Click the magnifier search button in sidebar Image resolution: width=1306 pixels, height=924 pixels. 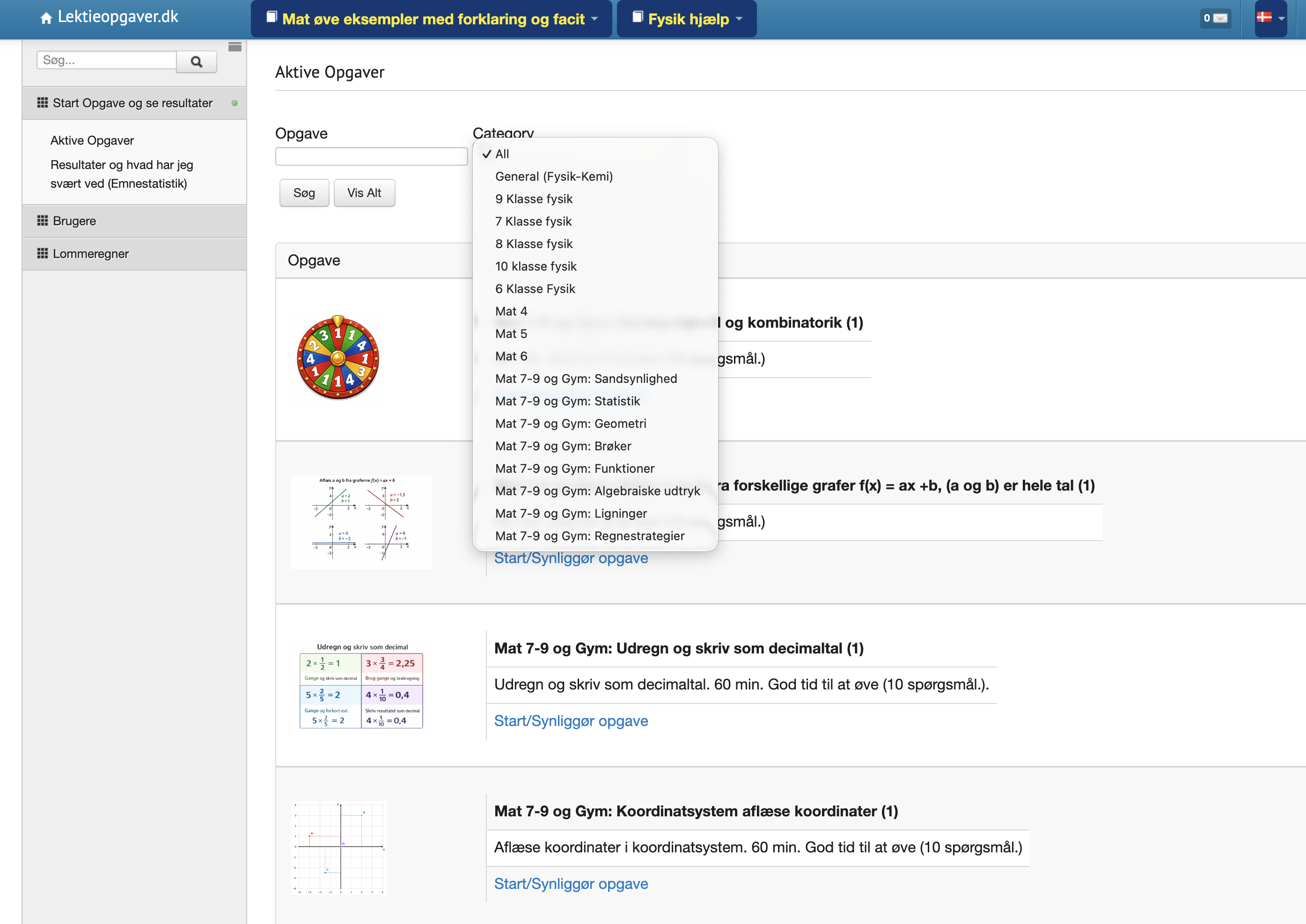[x=196, y=61]
